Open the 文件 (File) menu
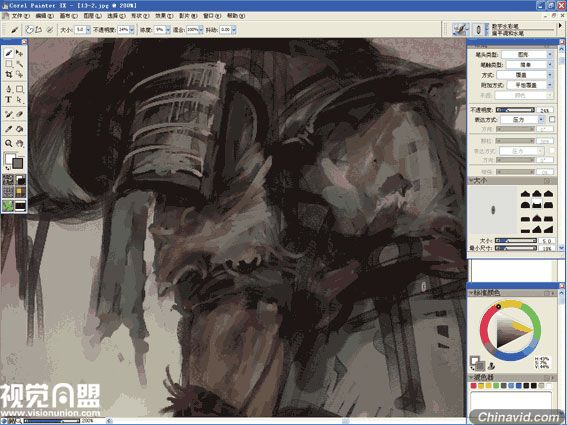The image size is (567, 425). click(x=21, y=16)
